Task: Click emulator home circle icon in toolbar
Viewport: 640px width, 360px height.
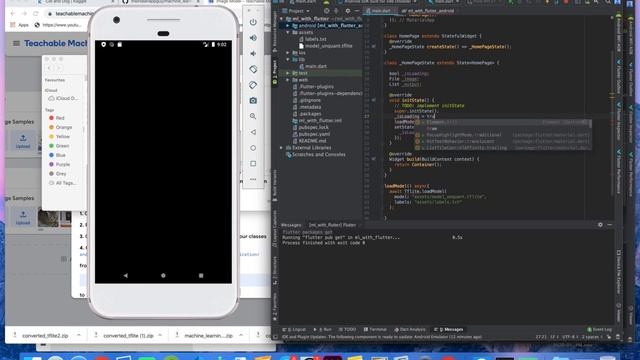Action: (253, 148)
